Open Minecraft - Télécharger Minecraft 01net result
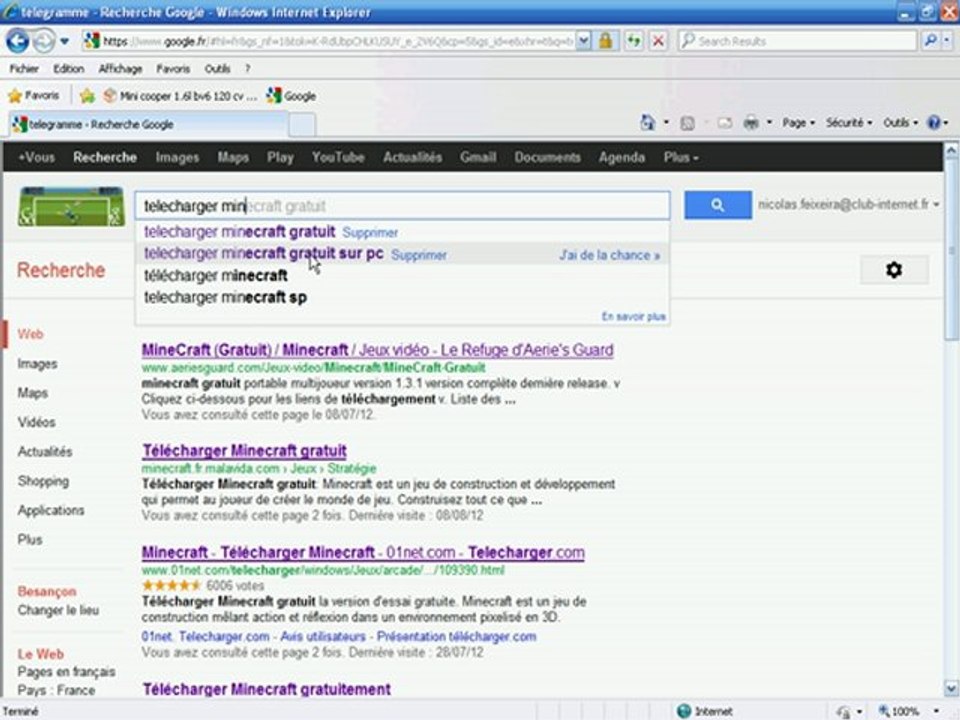960x720 pixels. pos(363,552)
